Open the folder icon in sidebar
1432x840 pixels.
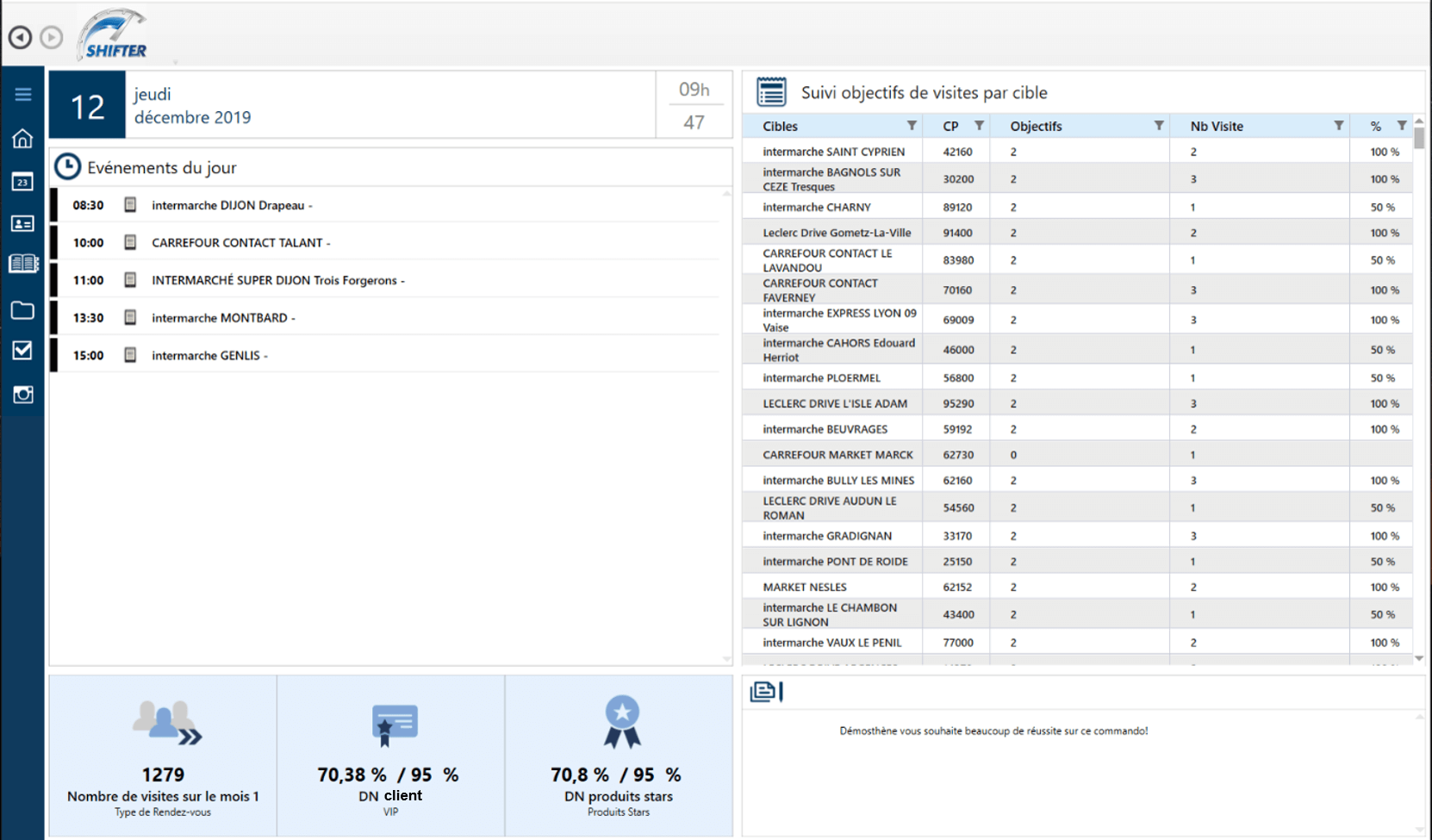click(23, 310)
